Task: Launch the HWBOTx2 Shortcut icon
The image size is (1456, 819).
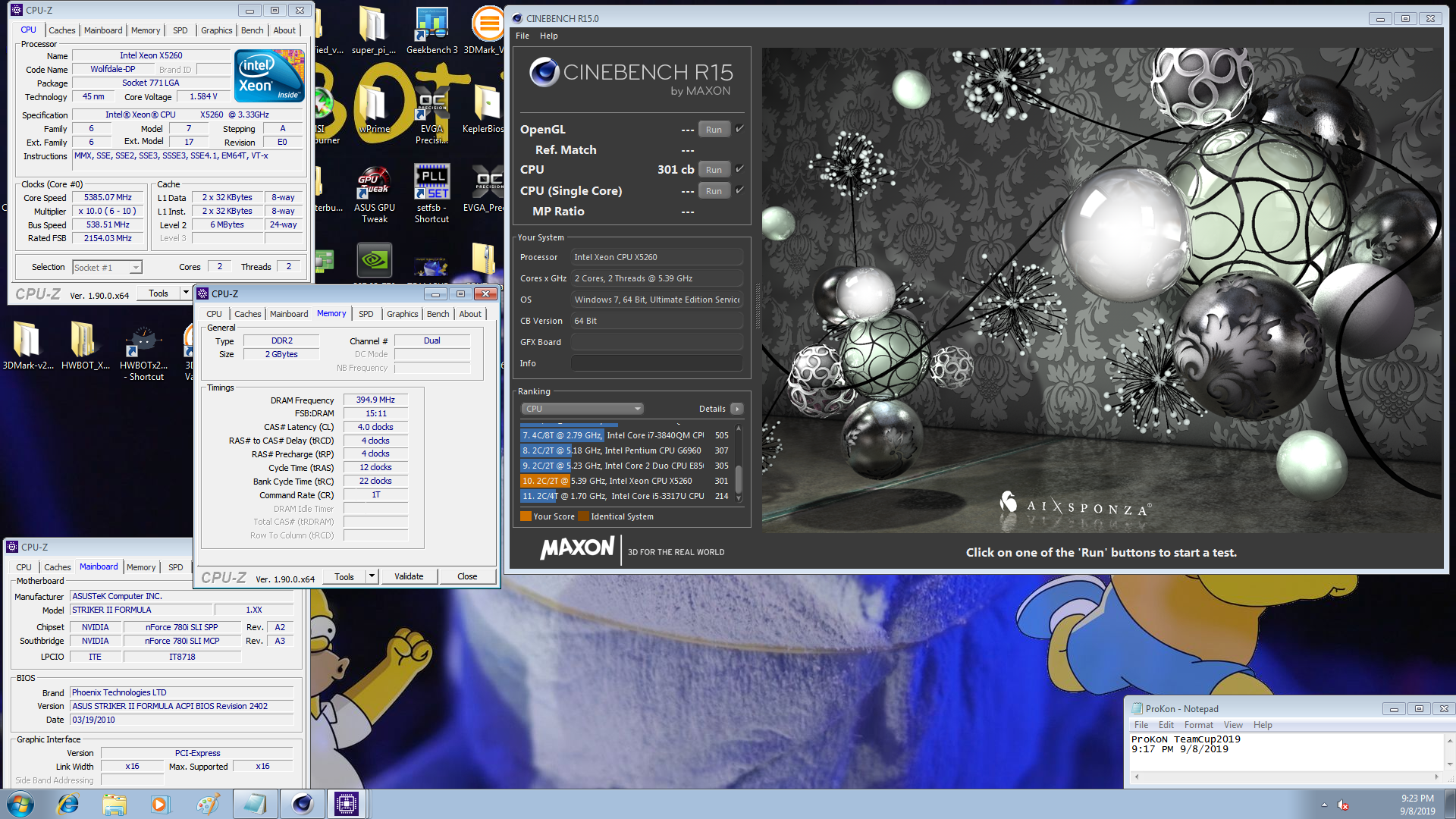Action: click(143, 352)
